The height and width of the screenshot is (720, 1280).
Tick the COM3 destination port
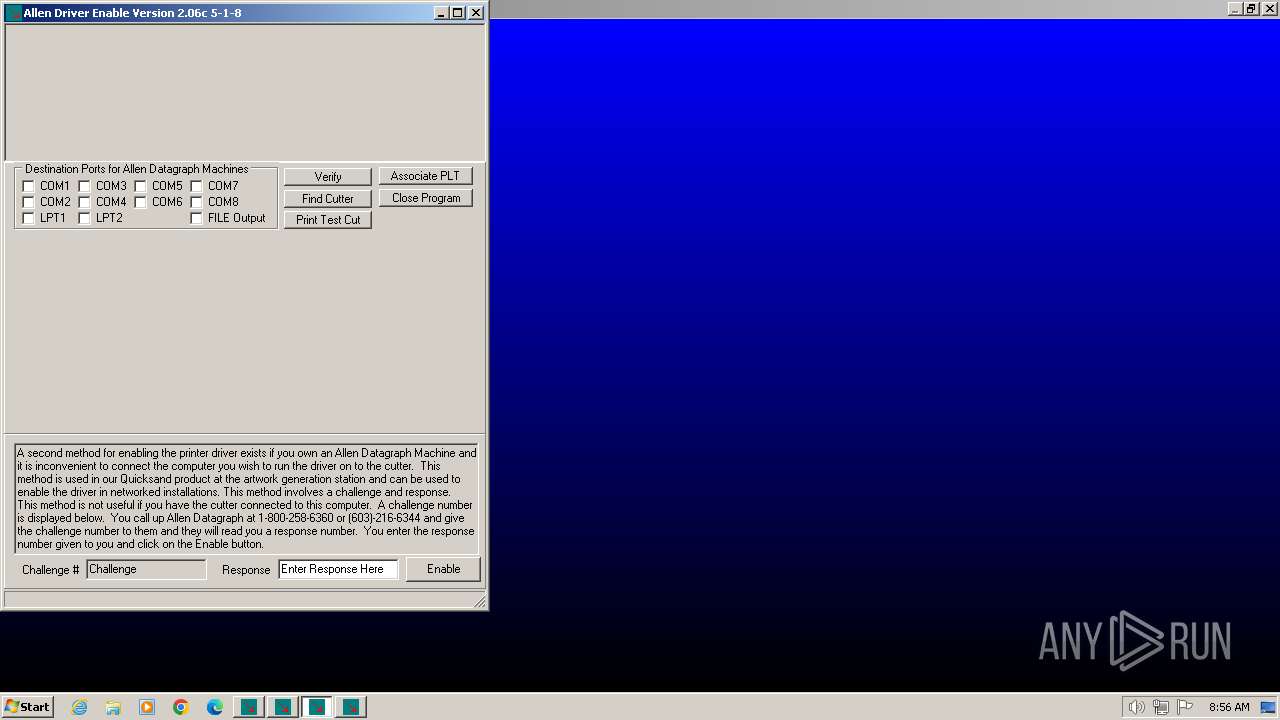point(85,186)
